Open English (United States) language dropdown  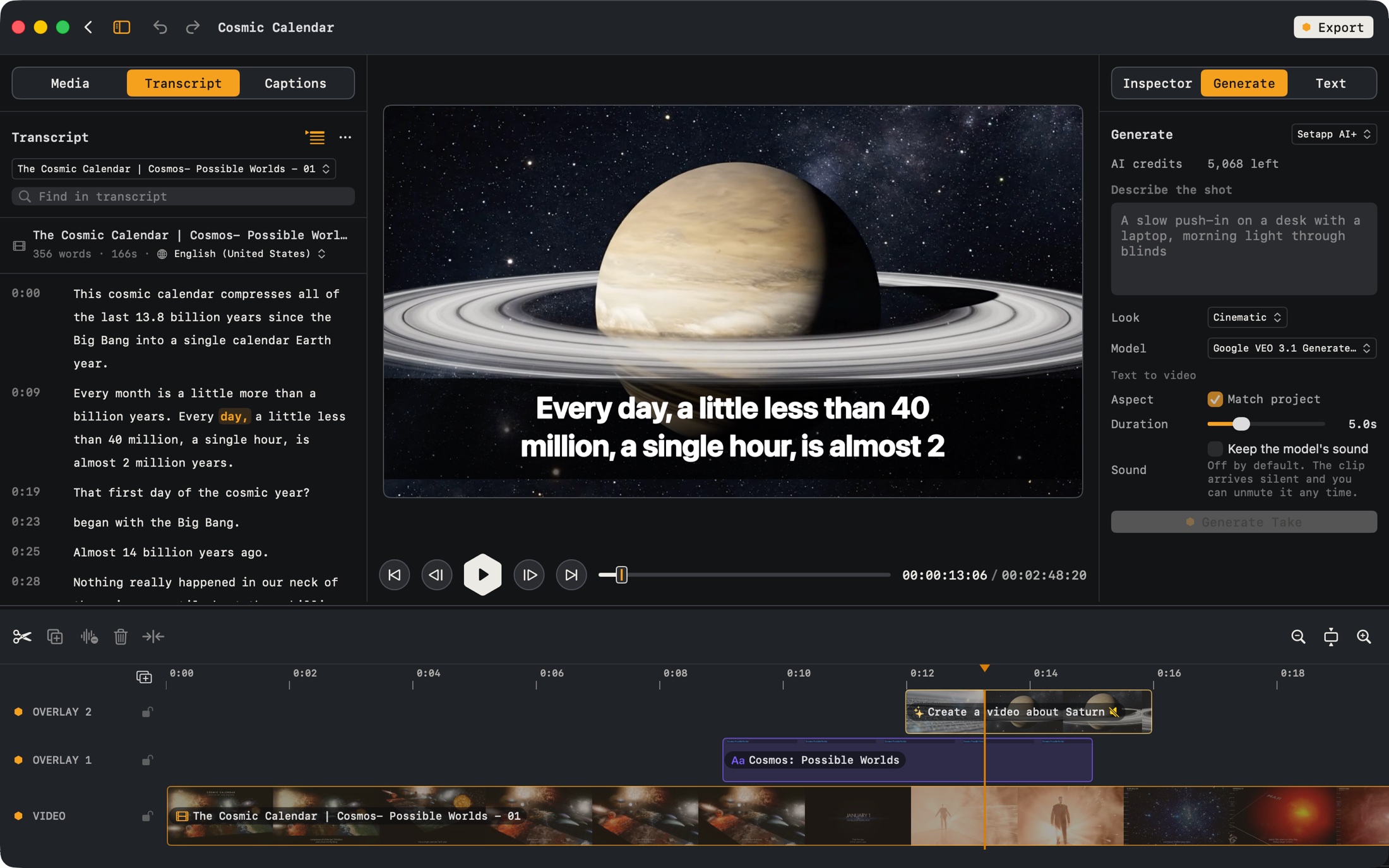[x=249, y=254]
